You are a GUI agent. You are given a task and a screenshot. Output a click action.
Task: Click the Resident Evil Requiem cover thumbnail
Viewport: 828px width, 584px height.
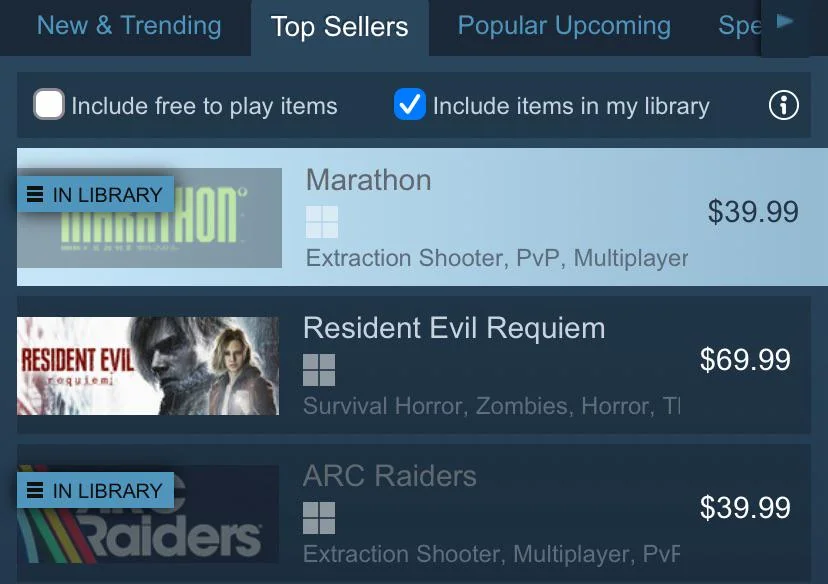(x=148, y=366)
